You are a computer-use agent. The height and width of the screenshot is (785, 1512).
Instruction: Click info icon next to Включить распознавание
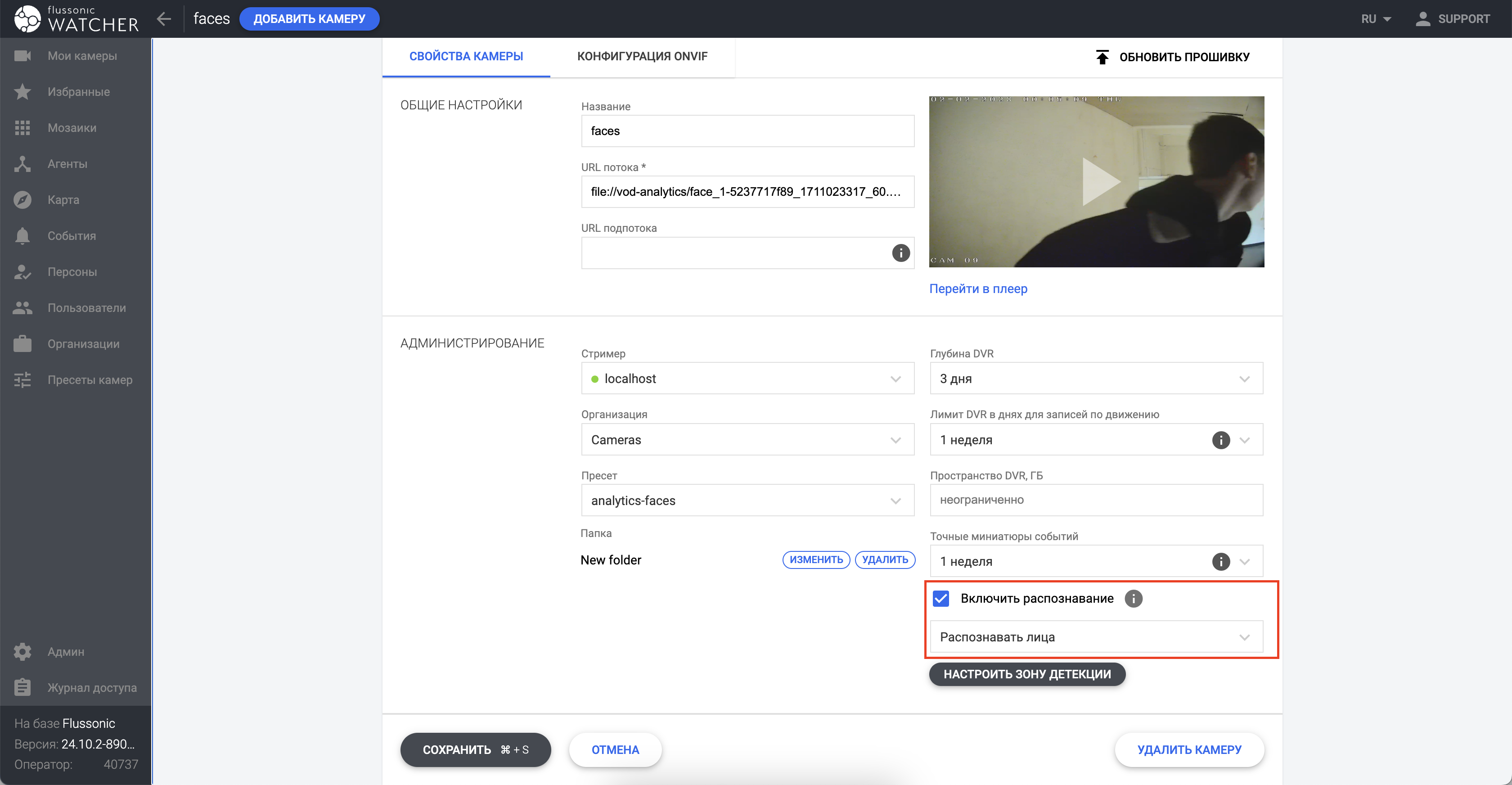pyautogui.click(x=1133, y=598)
